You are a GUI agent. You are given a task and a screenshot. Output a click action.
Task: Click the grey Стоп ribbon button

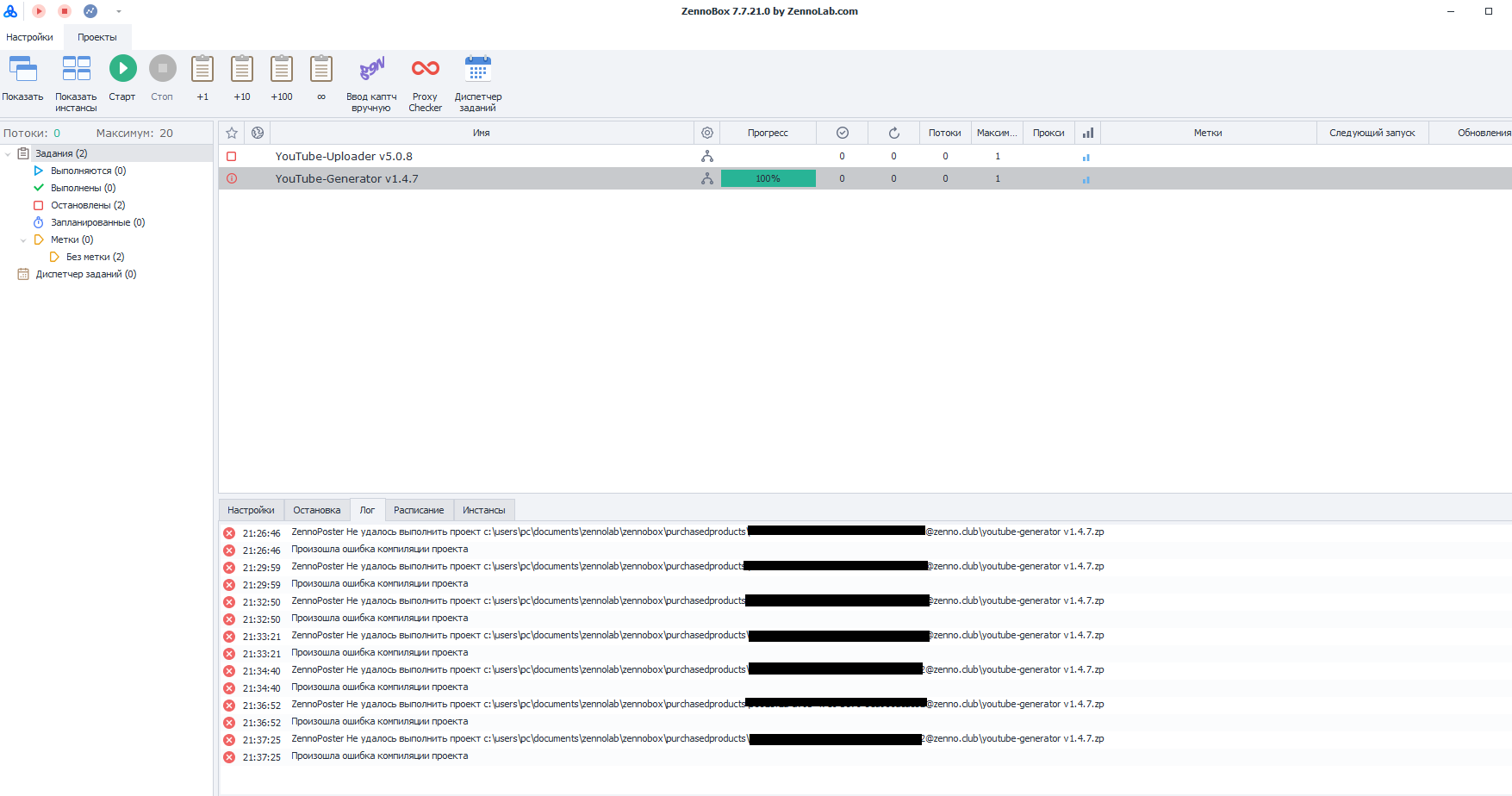coord(162,69)
